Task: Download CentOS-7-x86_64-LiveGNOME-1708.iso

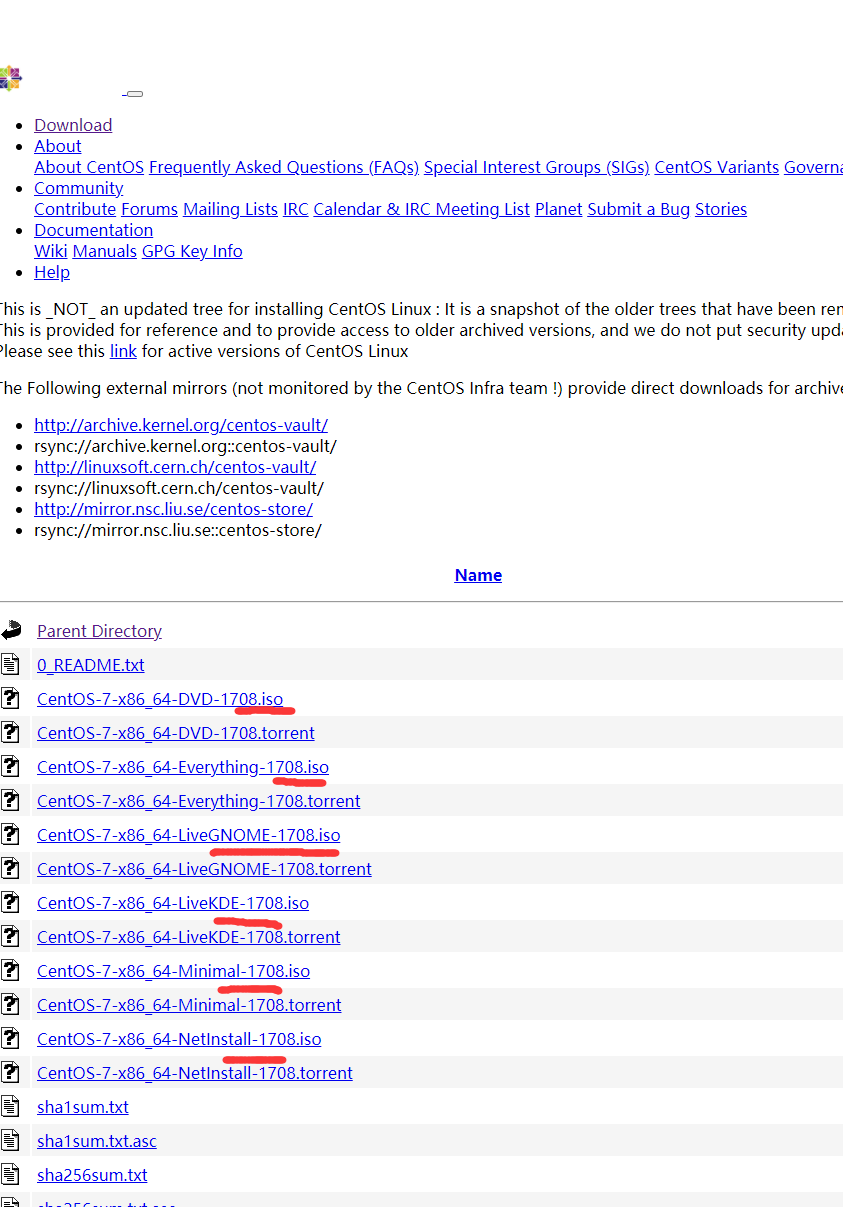Action: pyautogui.click(x=189, y=835)
